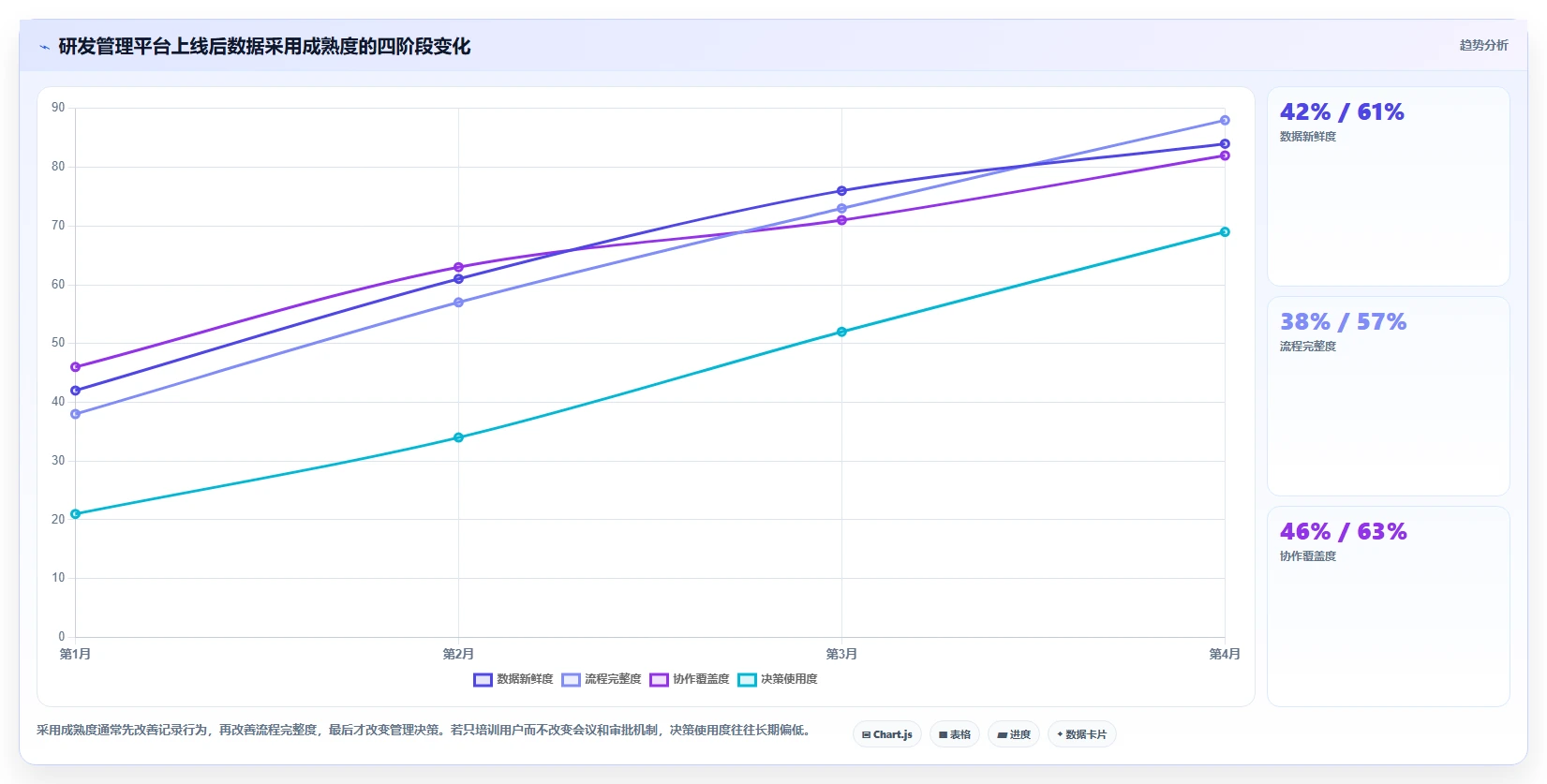1547x784 pixels.
Task: Click 流程完整度 data point at 第2月
Action: point(458,303)
